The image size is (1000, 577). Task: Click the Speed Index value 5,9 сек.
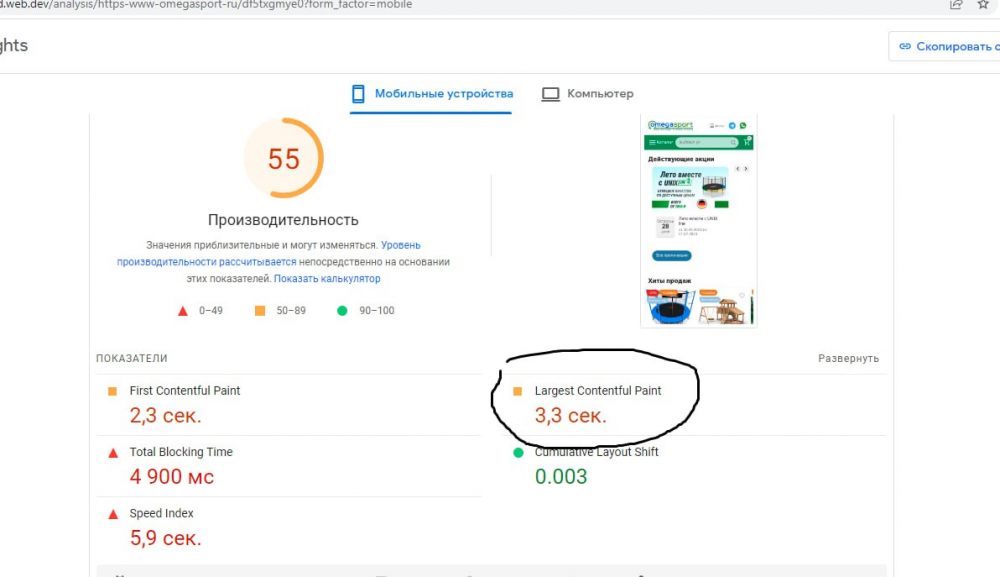(165, 538)
